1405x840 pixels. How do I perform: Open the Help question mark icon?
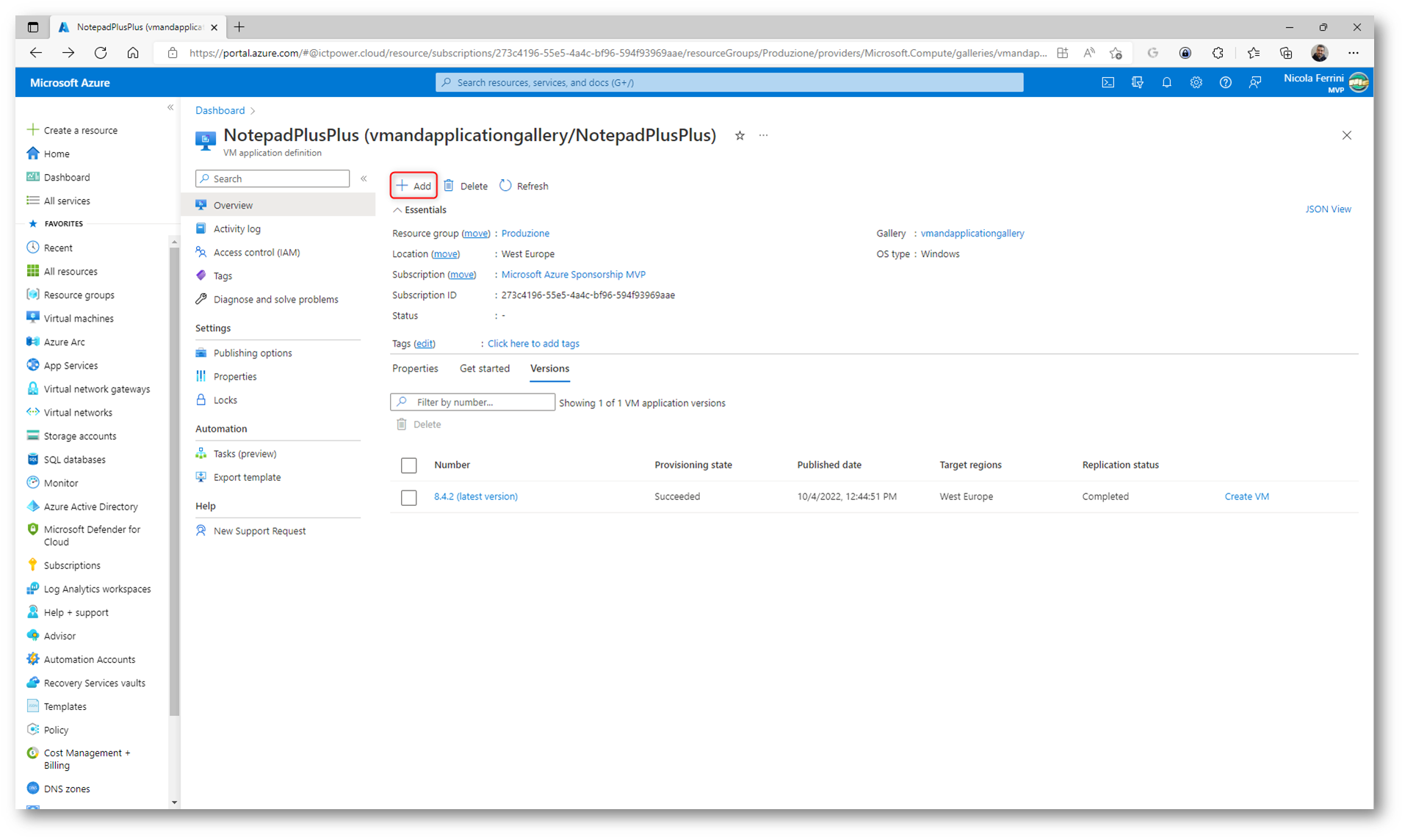[1225, 83]
